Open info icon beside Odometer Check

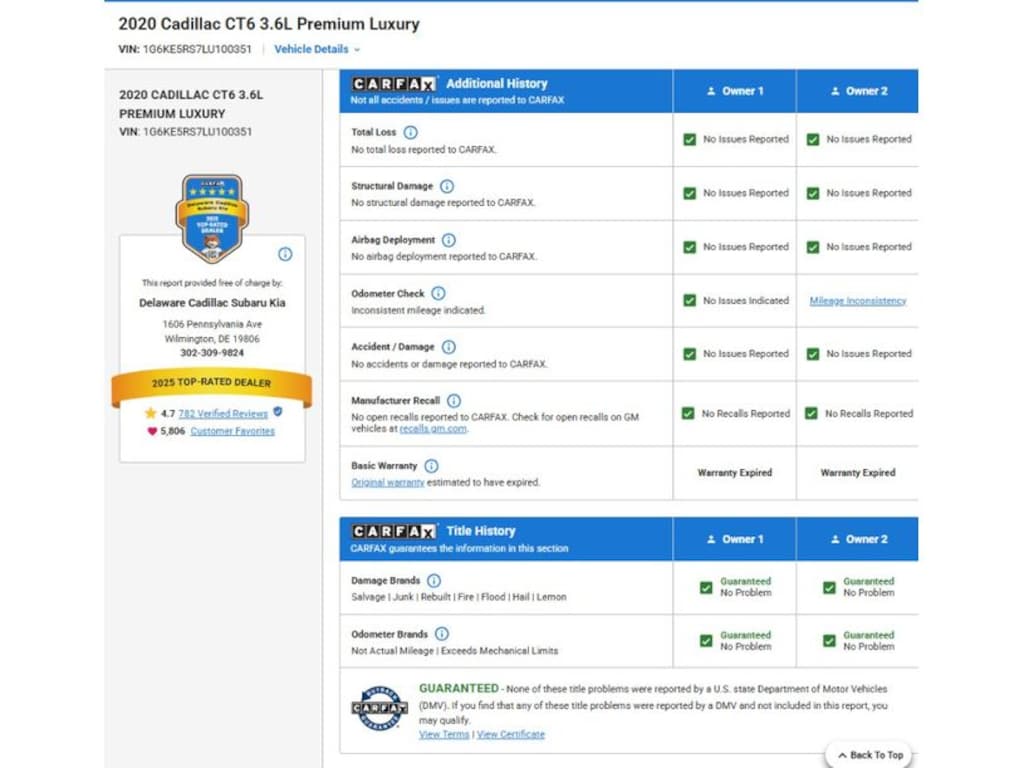(x=438, y=294)
